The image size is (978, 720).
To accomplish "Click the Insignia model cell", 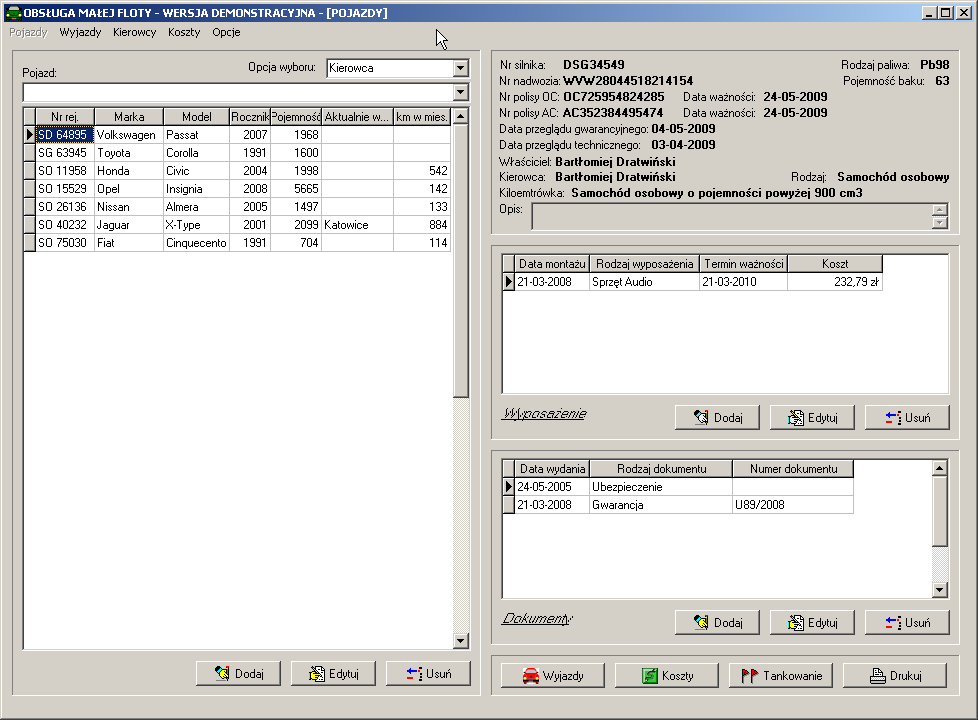I will tap(196, 189).
